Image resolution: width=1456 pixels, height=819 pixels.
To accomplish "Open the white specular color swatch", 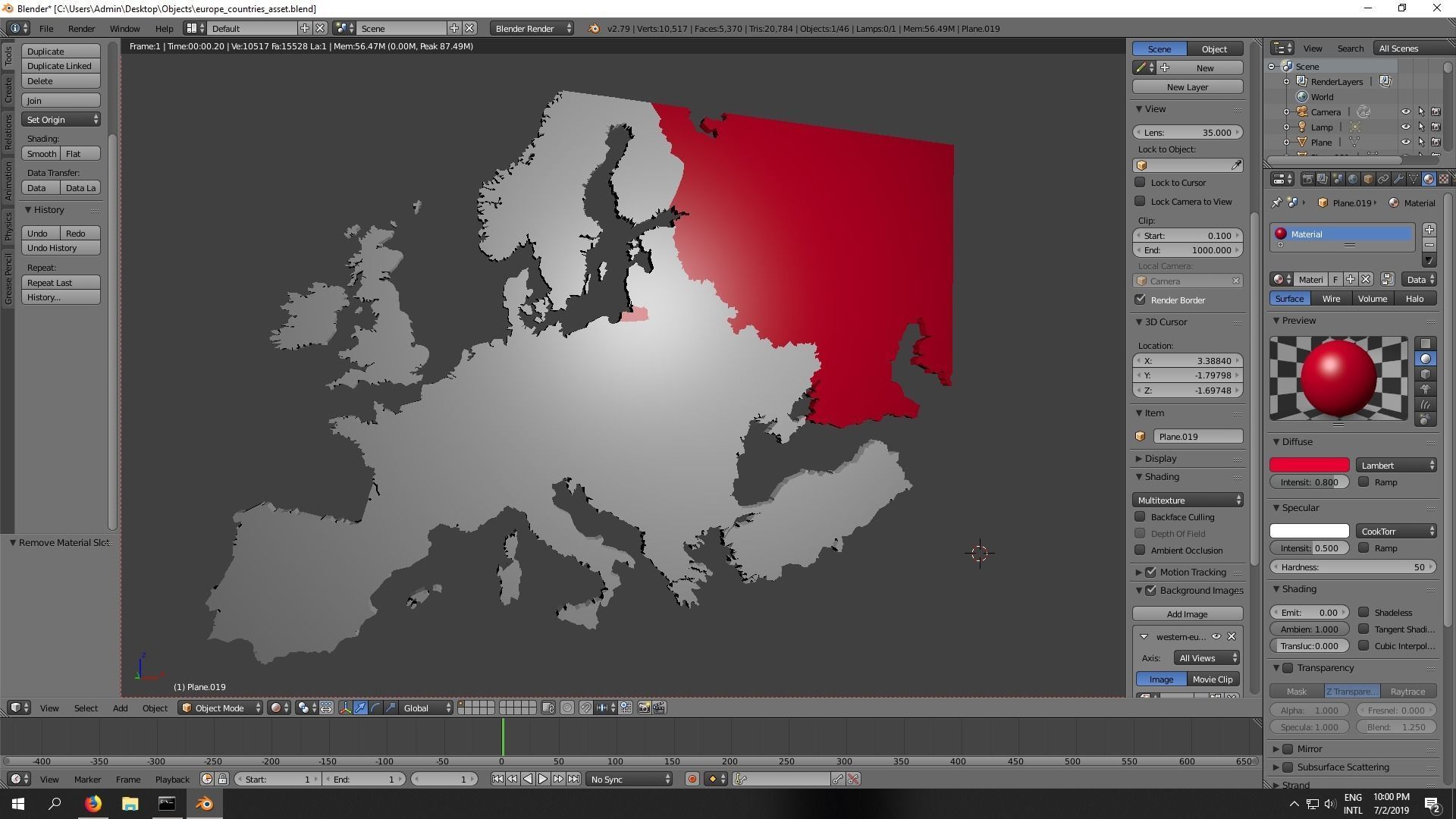I will point(1310,531).
